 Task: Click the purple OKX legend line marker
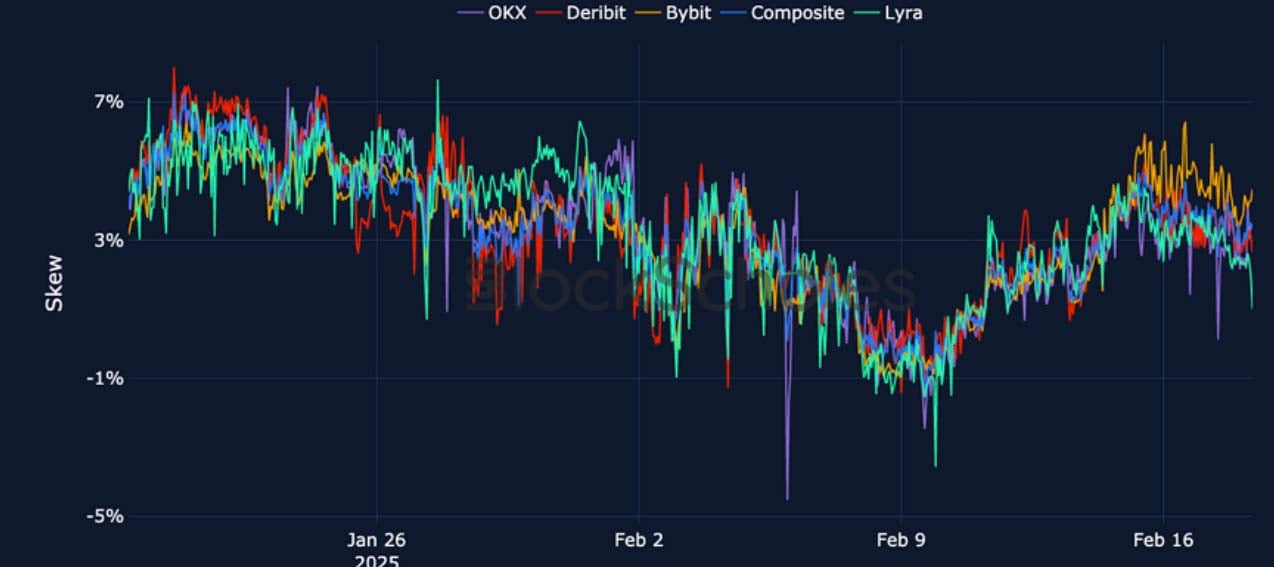[470, 13]
